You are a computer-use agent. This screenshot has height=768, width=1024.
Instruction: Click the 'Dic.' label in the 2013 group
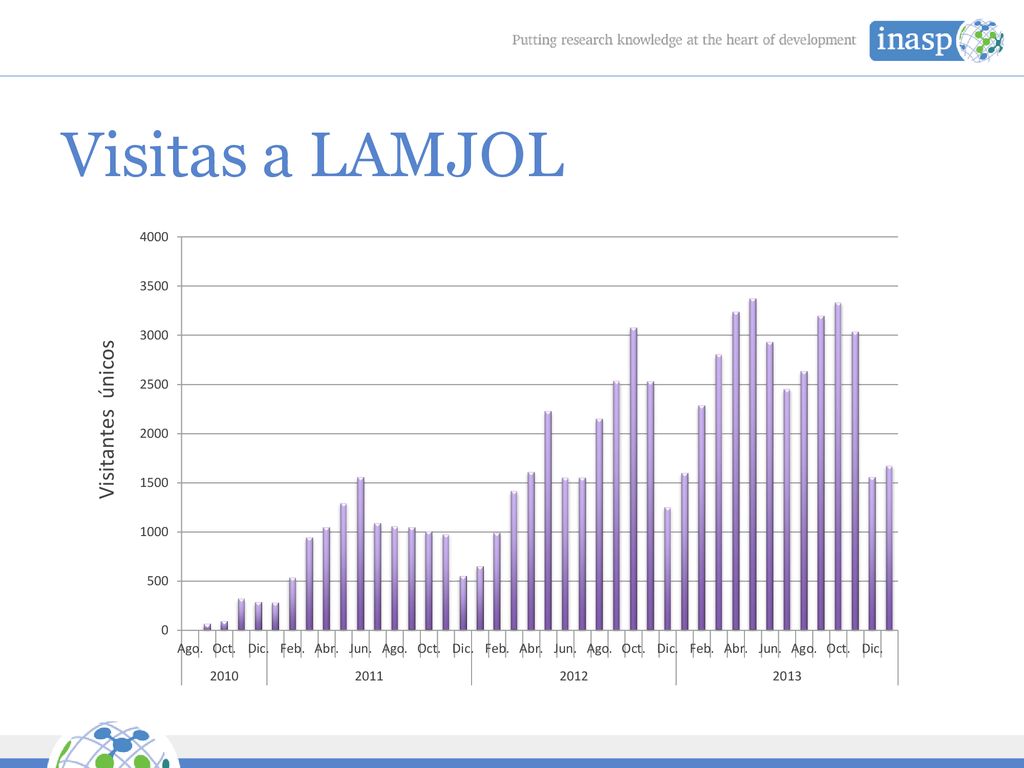(x=872, y=649)
